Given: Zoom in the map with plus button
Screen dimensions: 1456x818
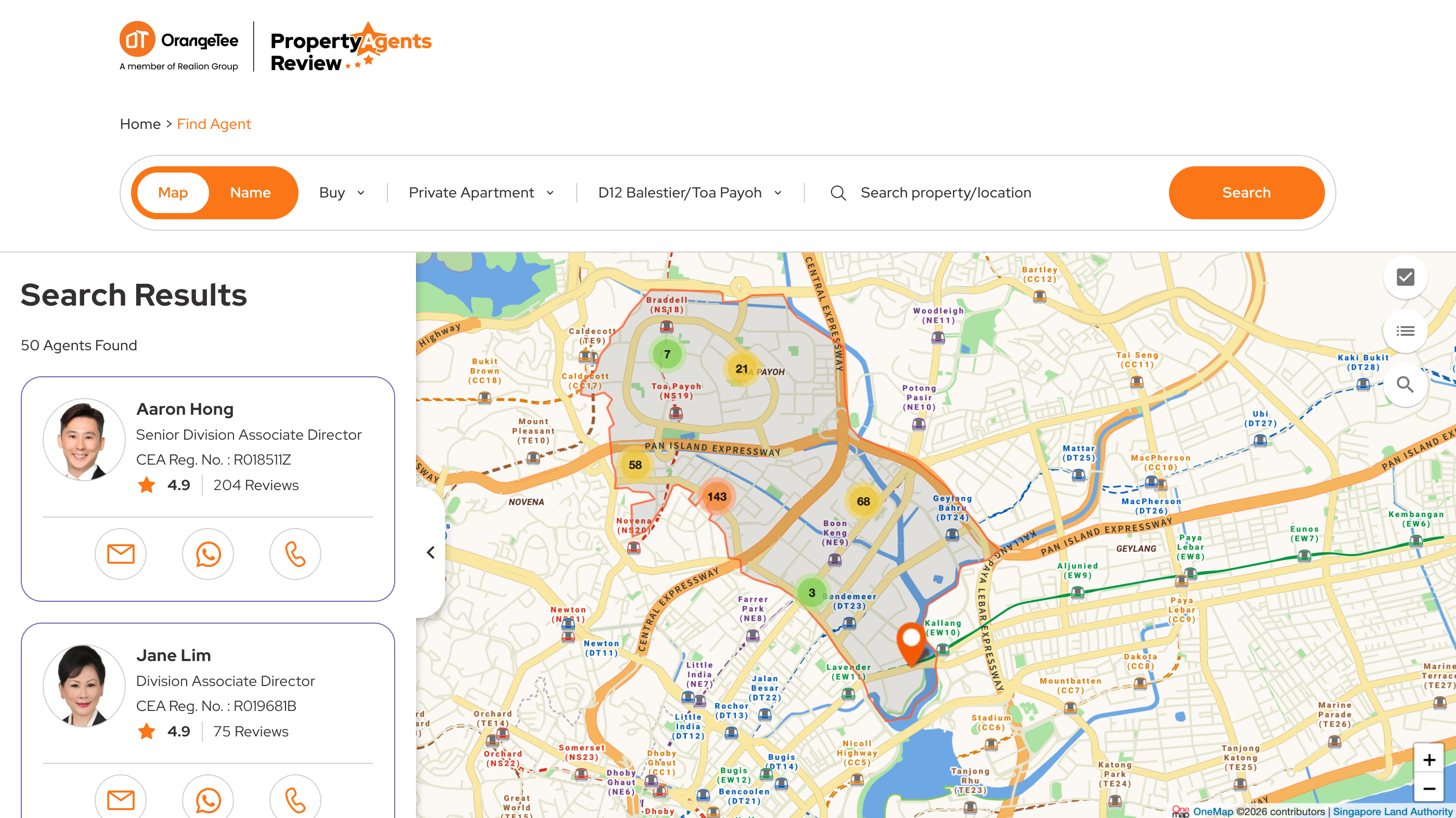Looking at the screenshot, I should click(x=1429, y=760).
